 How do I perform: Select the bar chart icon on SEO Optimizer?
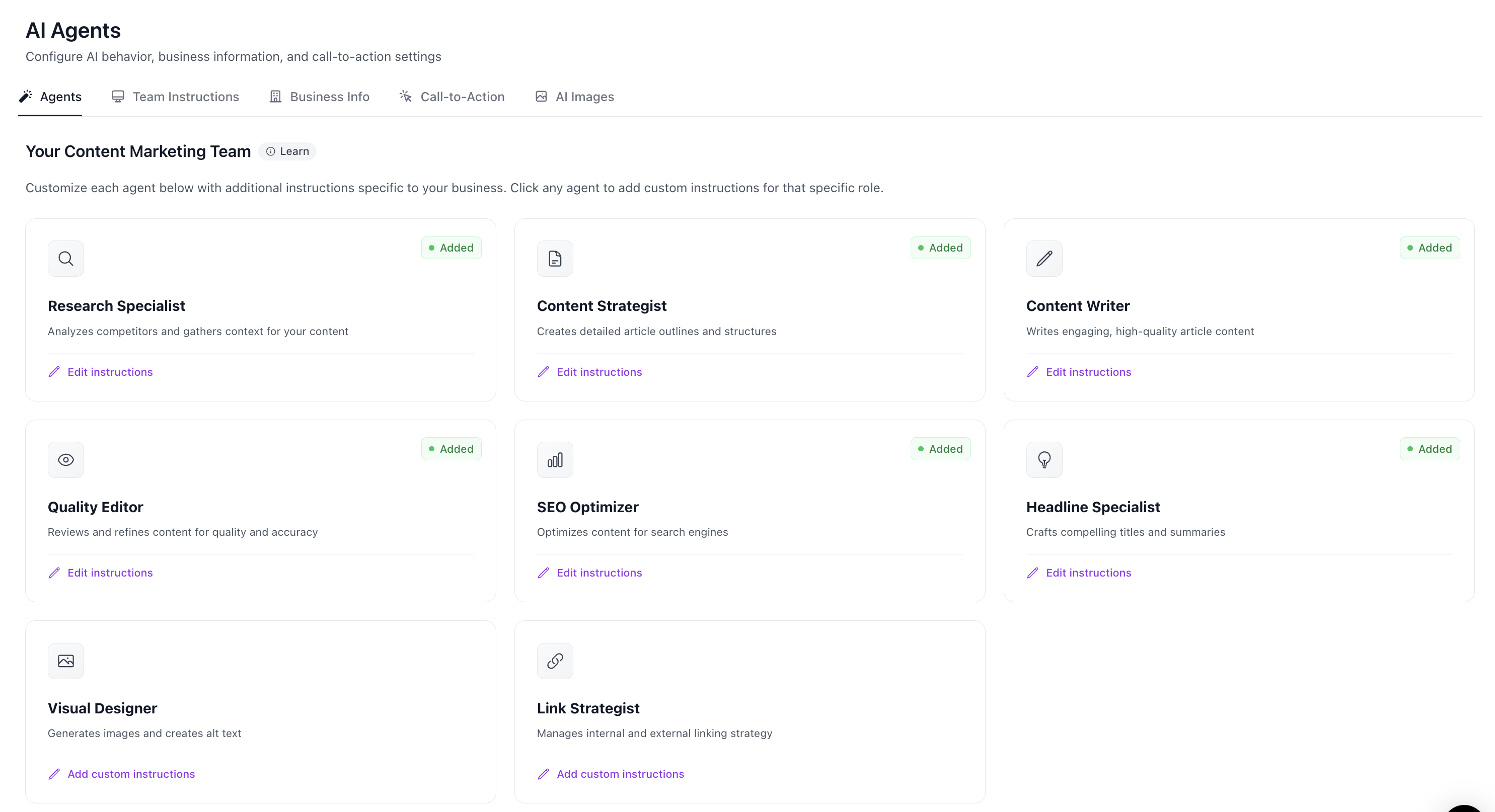tap(555, 459)
